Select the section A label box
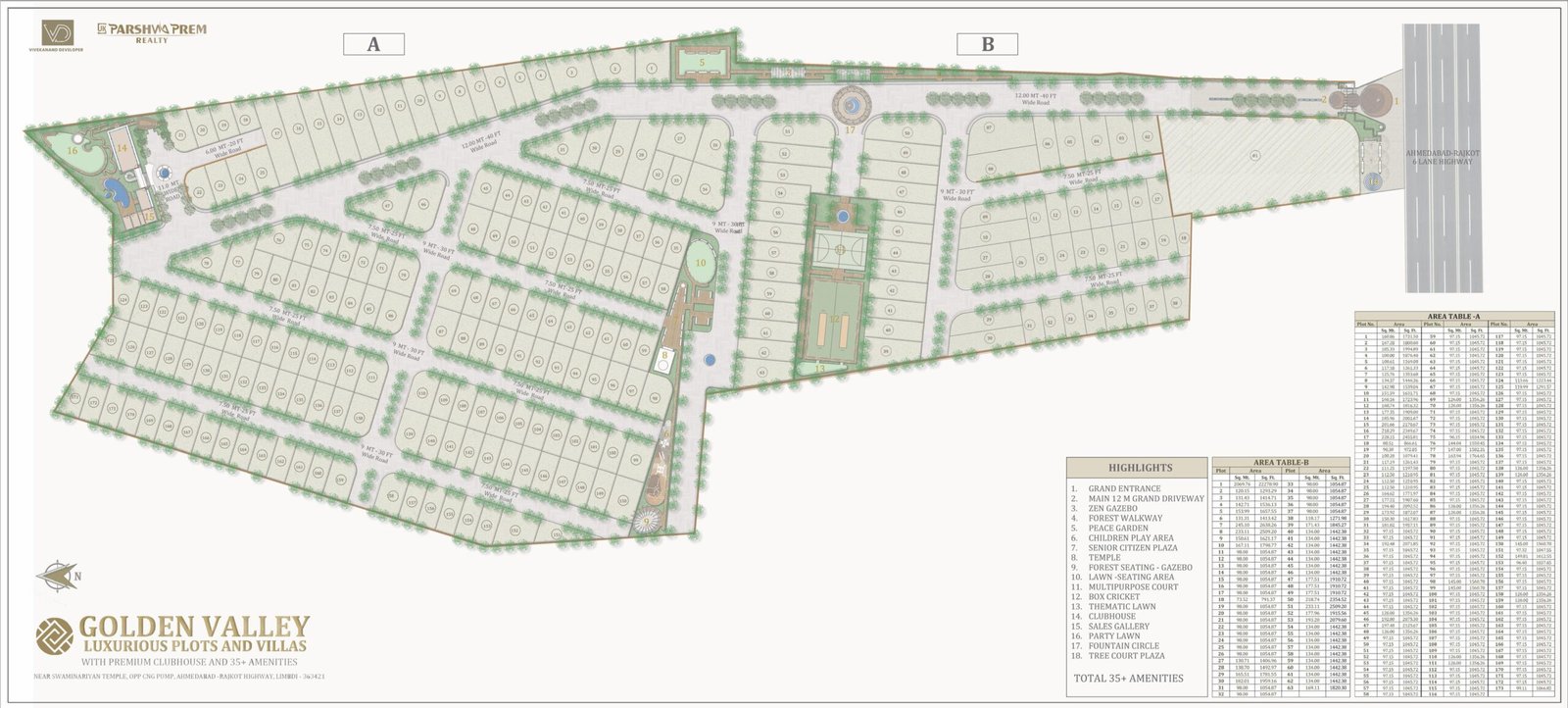Image resolution: width=1568 pixels, height=708 pixels. 371,44
